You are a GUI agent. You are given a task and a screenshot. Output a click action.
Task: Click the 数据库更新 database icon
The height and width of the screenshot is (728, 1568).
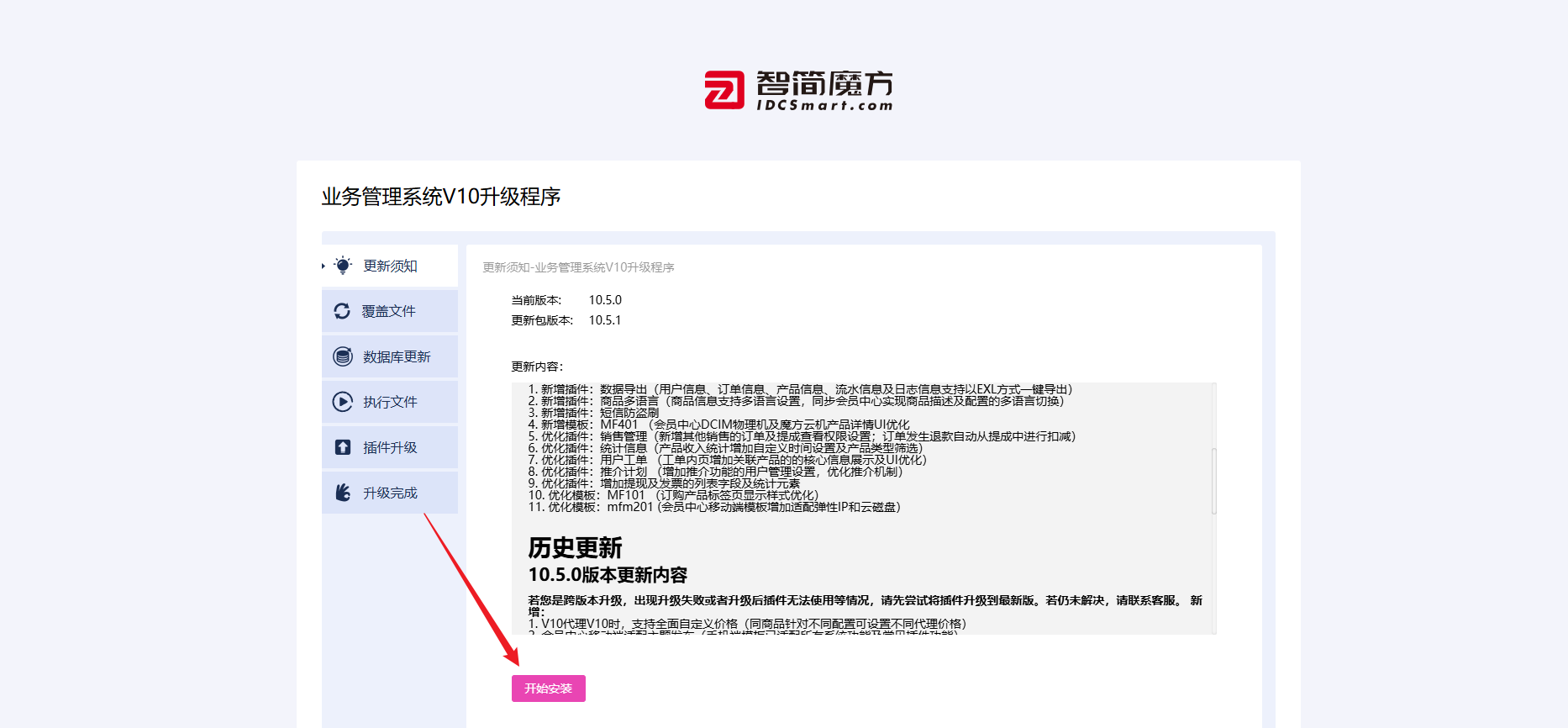coord(343,356)
